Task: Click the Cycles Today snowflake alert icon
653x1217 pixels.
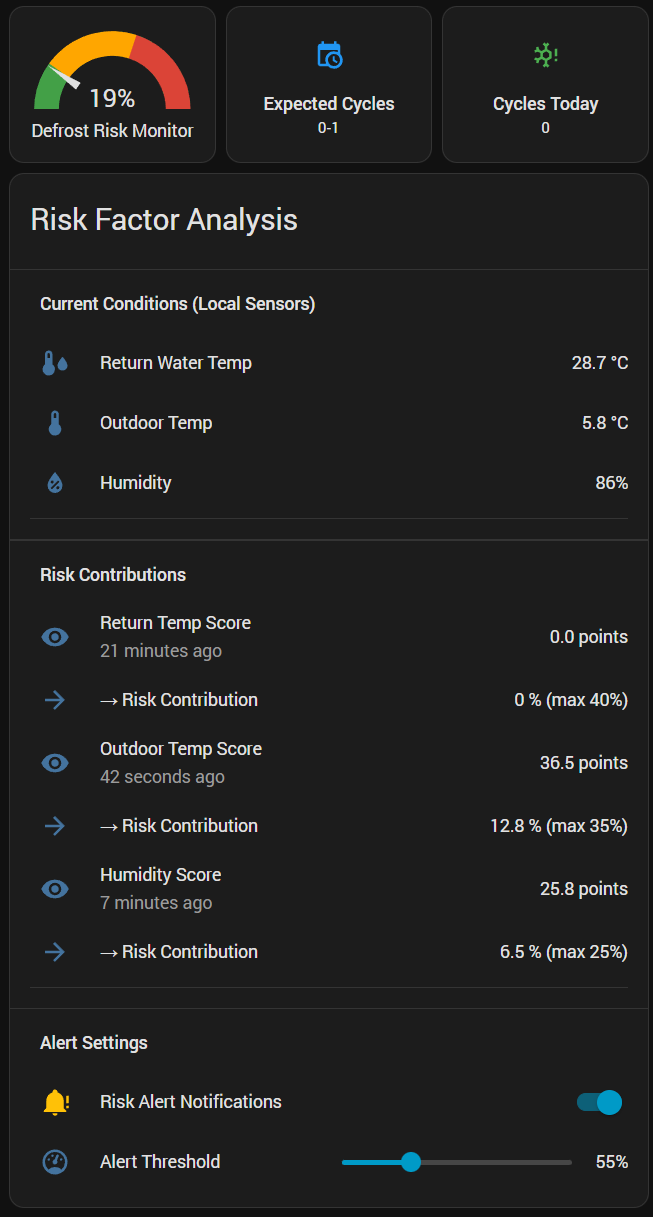Action: (545, 55)
